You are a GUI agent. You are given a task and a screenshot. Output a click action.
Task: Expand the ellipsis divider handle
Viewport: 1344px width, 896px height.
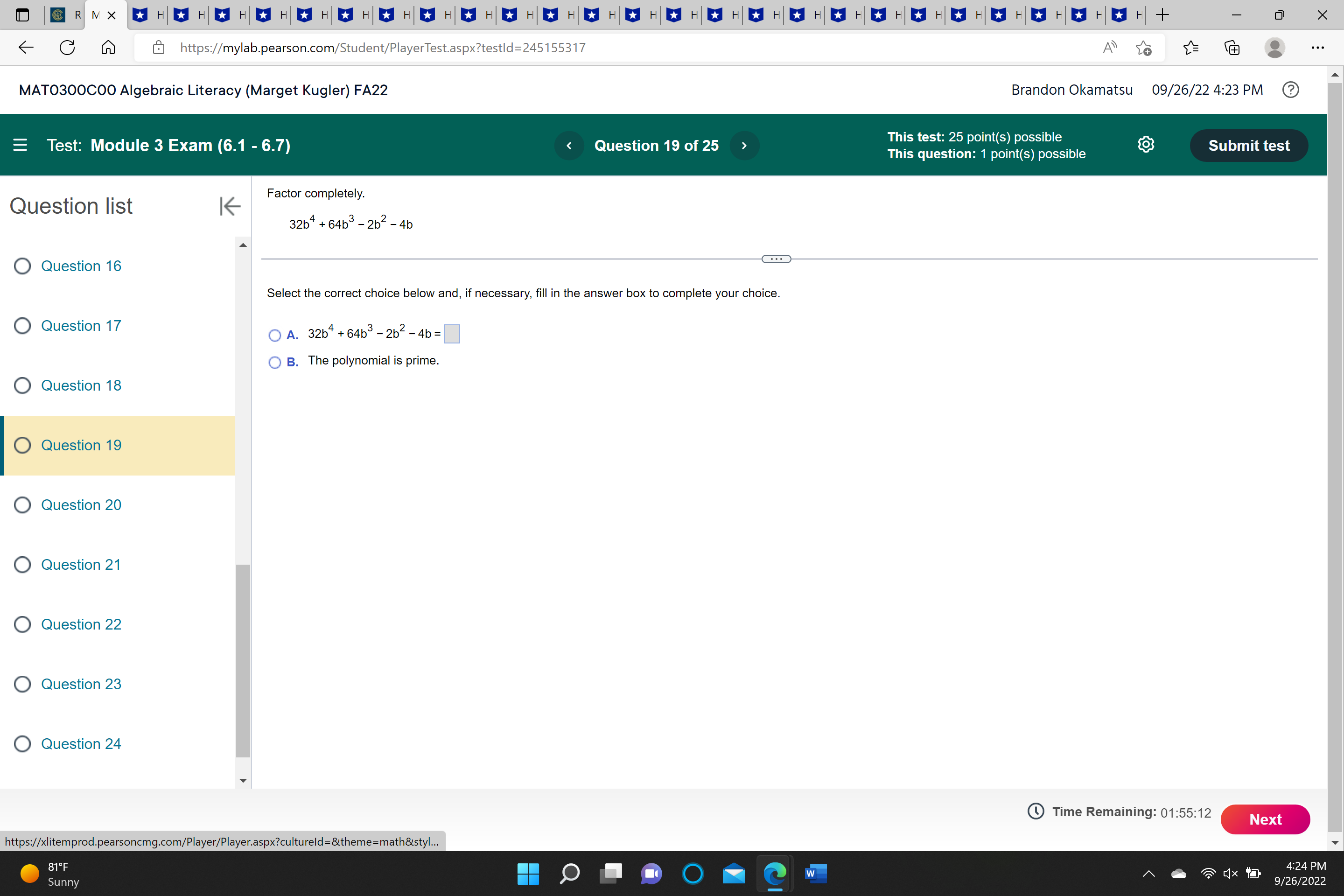pos(776,259)
